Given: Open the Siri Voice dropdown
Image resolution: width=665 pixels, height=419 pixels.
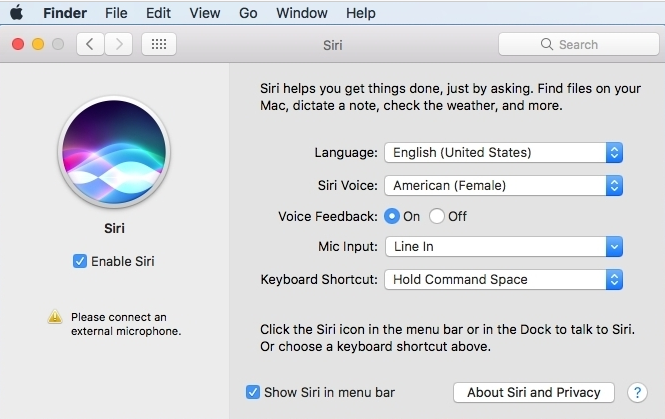Looking at the screenshot, I should pyautogui.click(x=503, y=186).
